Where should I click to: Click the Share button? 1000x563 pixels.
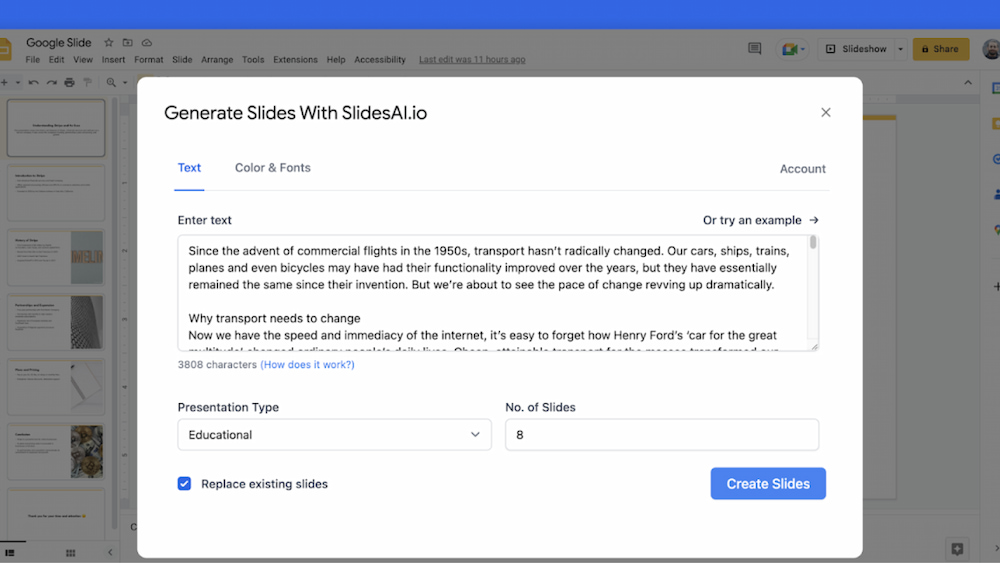coord(941,49)
